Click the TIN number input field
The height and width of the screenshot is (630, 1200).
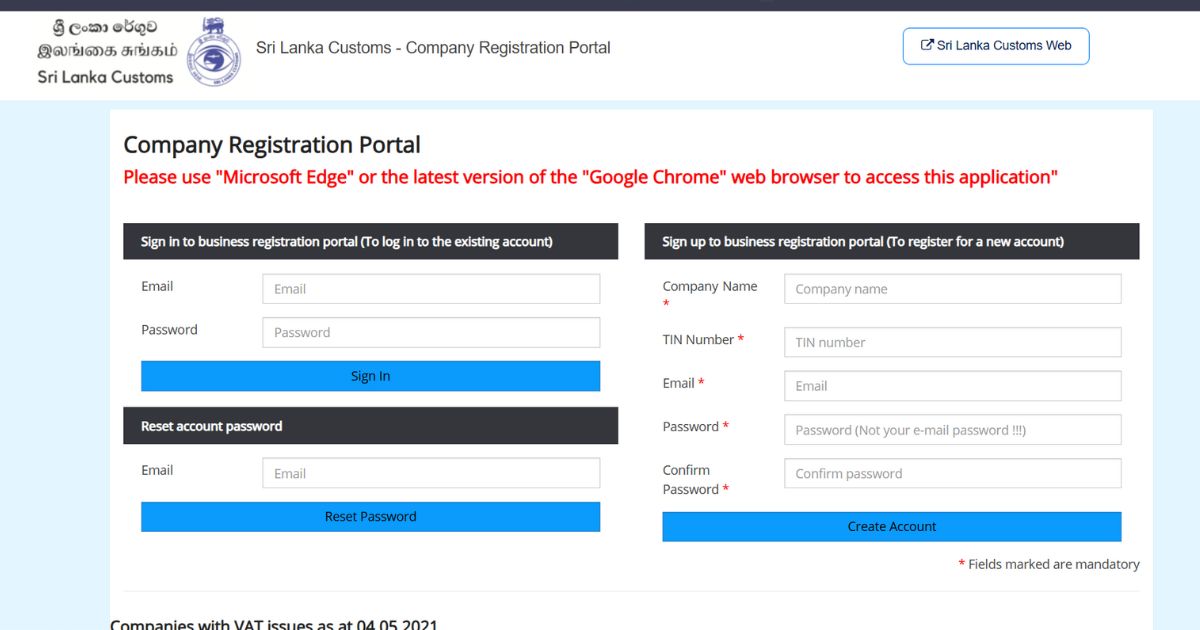952,342
